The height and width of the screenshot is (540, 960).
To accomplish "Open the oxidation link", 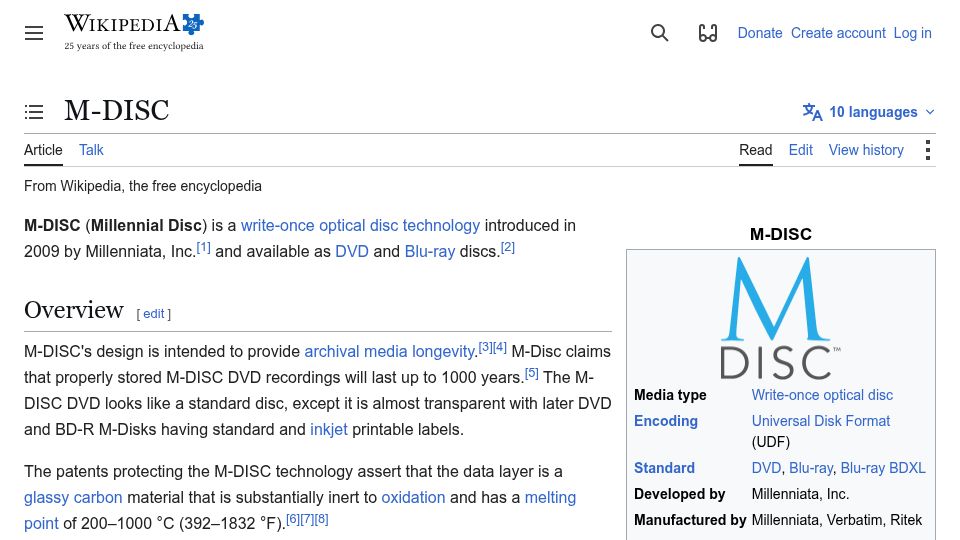I will coord(413,497).
